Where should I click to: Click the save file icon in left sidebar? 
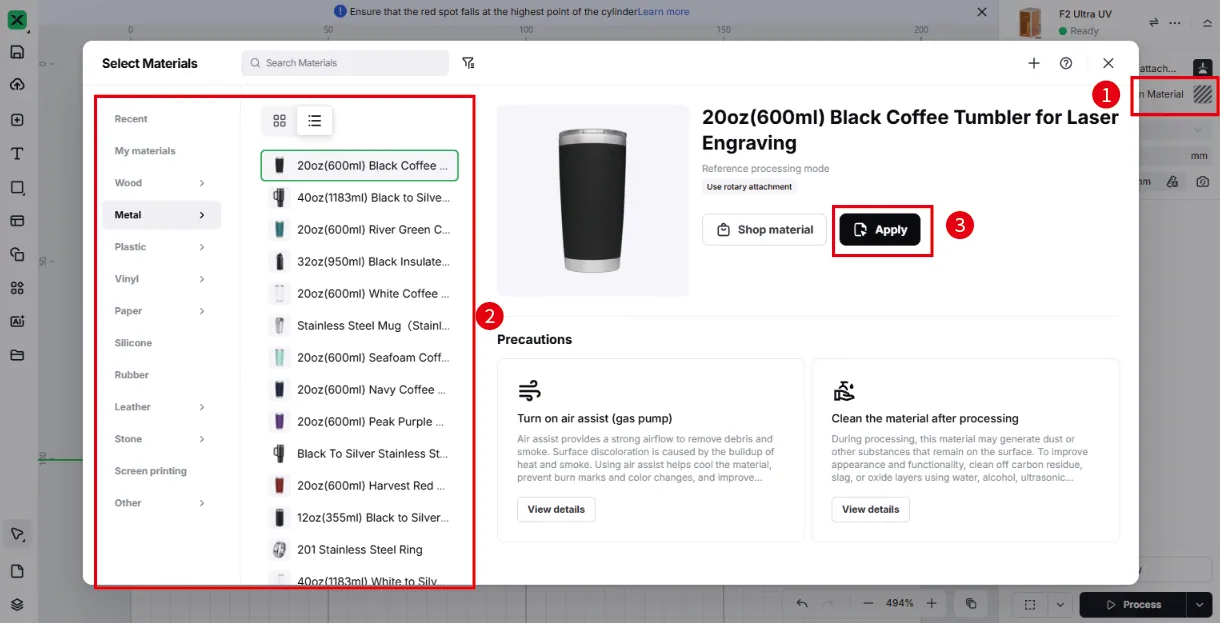tap(17, 52)
